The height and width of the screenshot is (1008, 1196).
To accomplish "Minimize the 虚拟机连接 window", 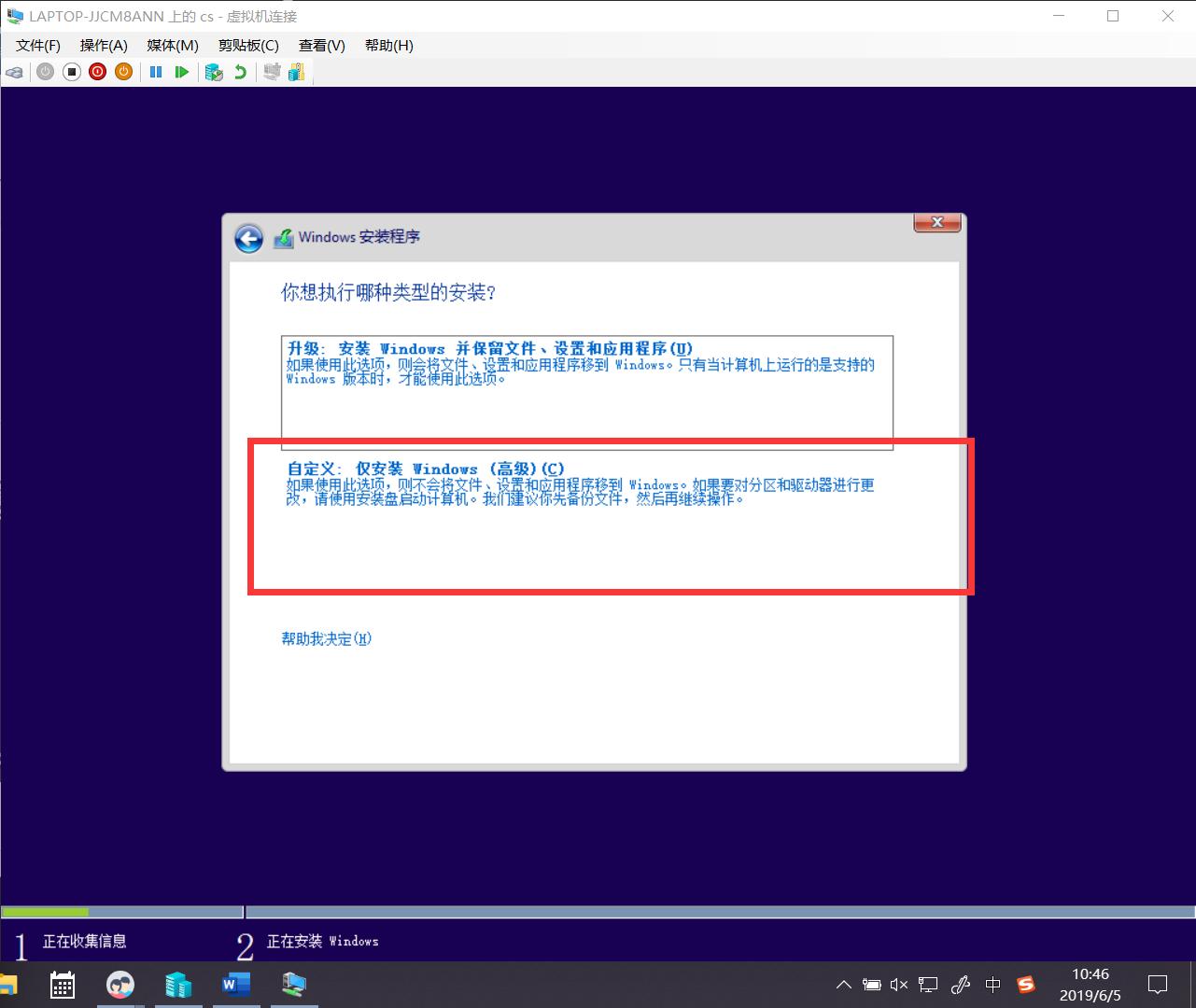I will 1059,16.
